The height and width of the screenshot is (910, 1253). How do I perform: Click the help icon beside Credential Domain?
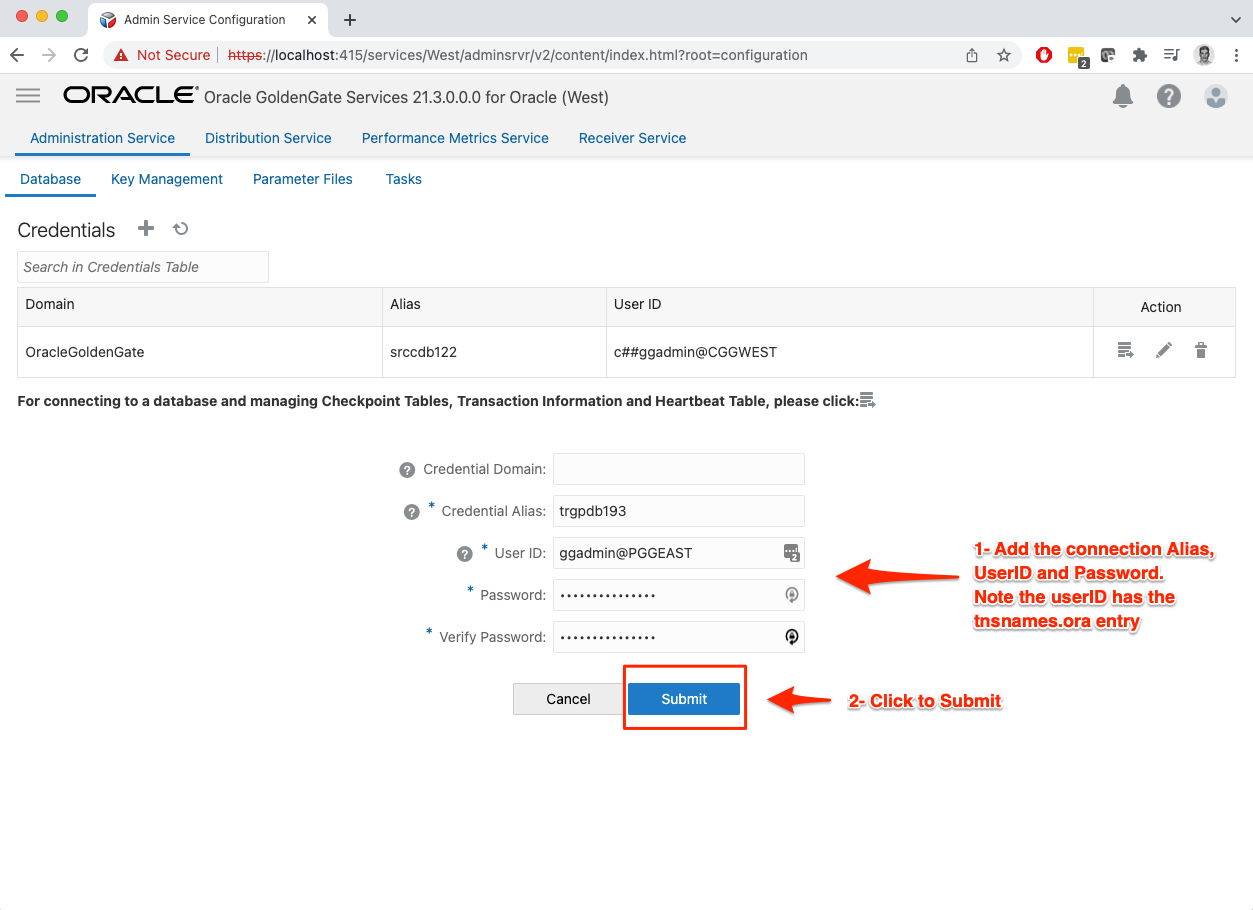(407, 470)
